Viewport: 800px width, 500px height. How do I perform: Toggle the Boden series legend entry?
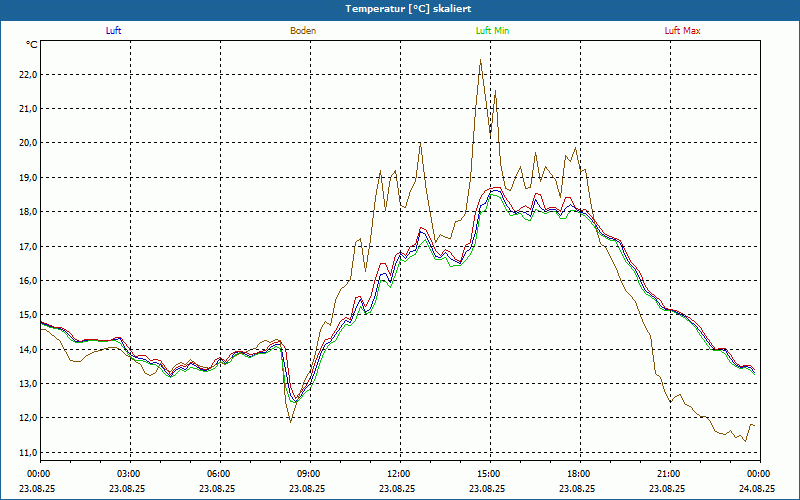pos(303,31)
